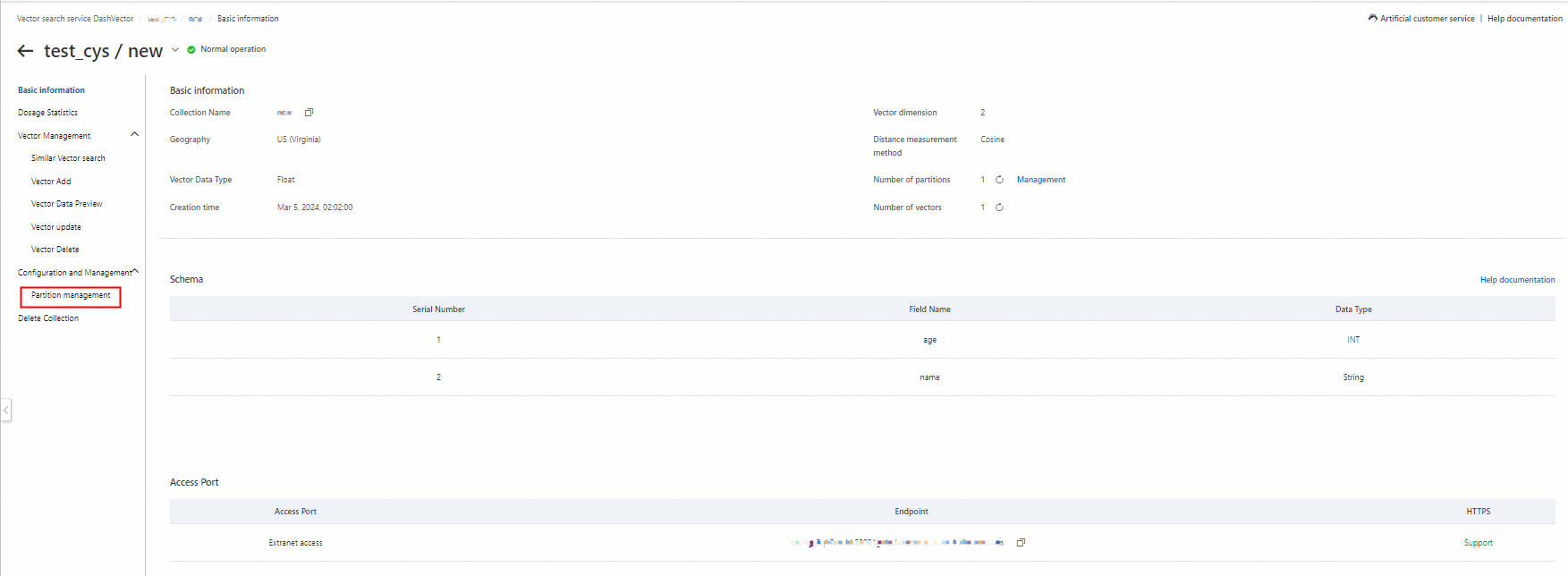
Task: Open Dosage Statistics
Action: point(47,113)
